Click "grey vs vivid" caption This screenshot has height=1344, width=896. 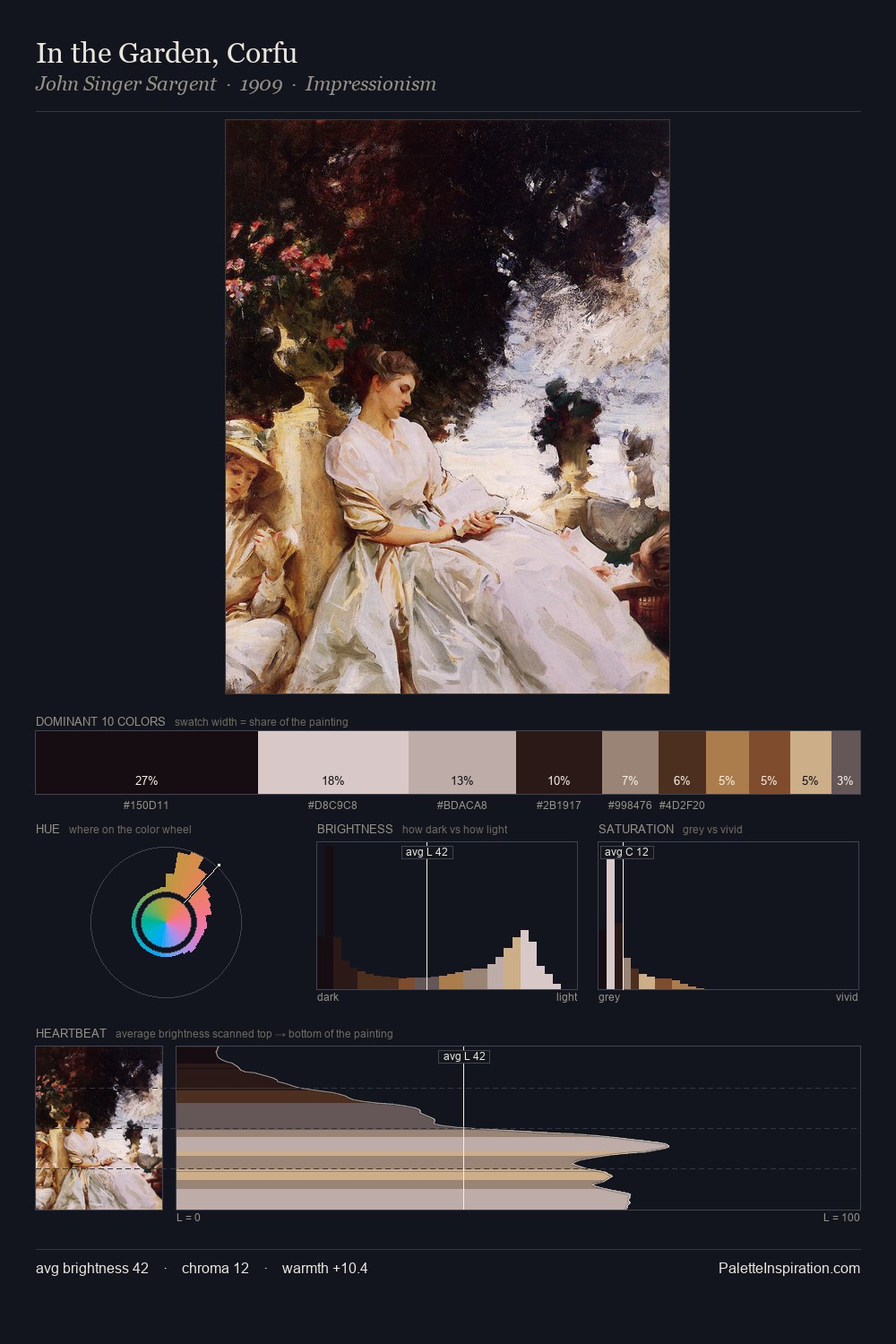pyautogui.click(x=712, y=830)
